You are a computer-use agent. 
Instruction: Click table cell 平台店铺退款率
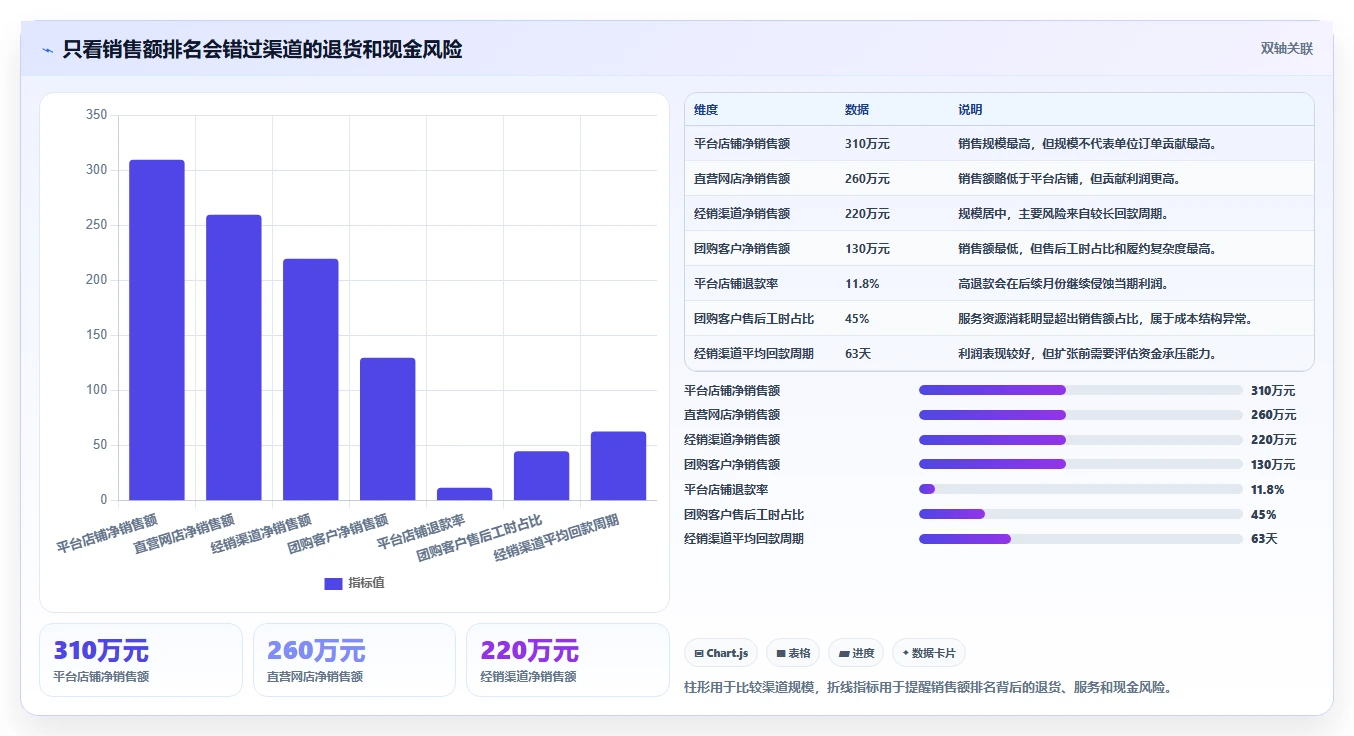[736, 284]
